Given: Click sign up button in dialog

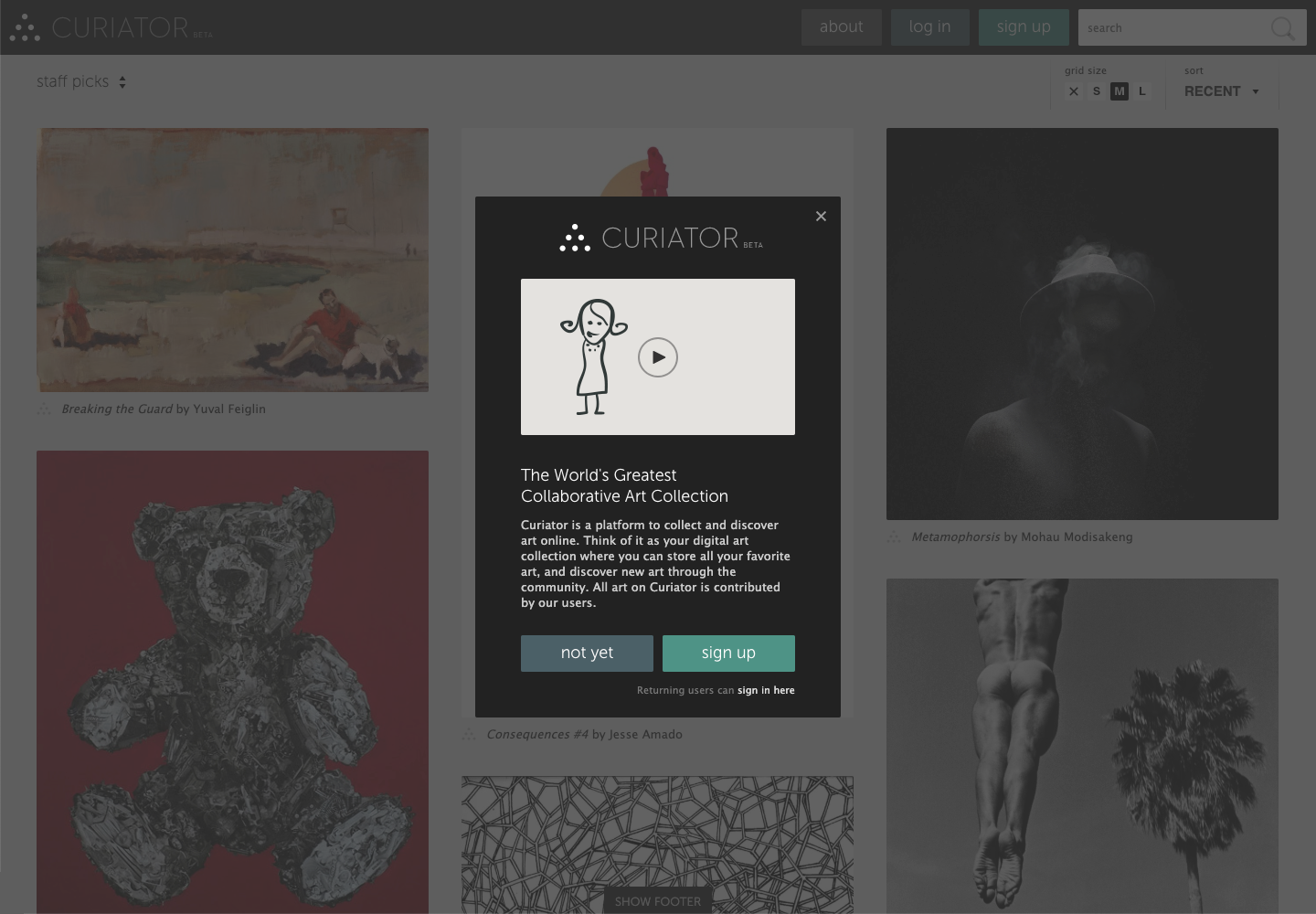Looking at the screenshot, I should (728, 653).
